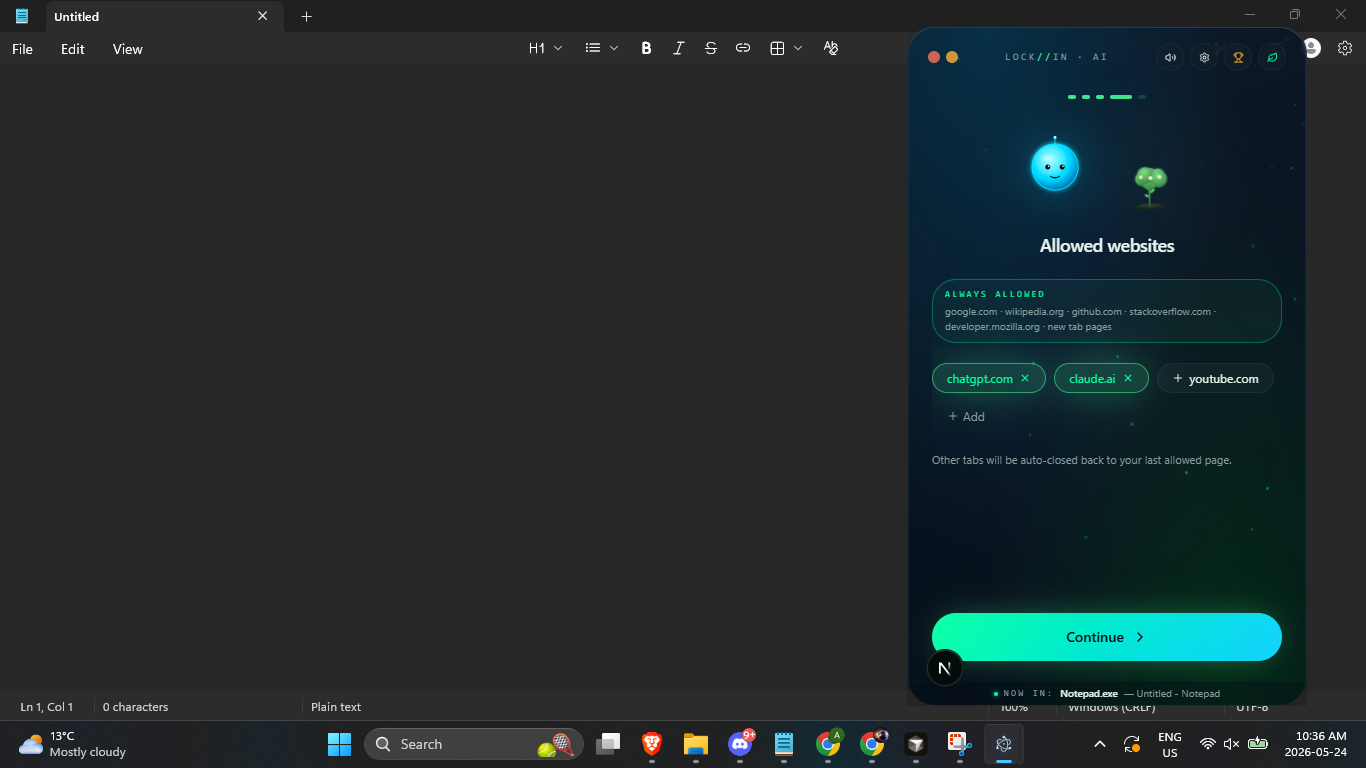1366x768 pixels.
Task: Insert a link in Notepad
Action: tap(742, 48)
